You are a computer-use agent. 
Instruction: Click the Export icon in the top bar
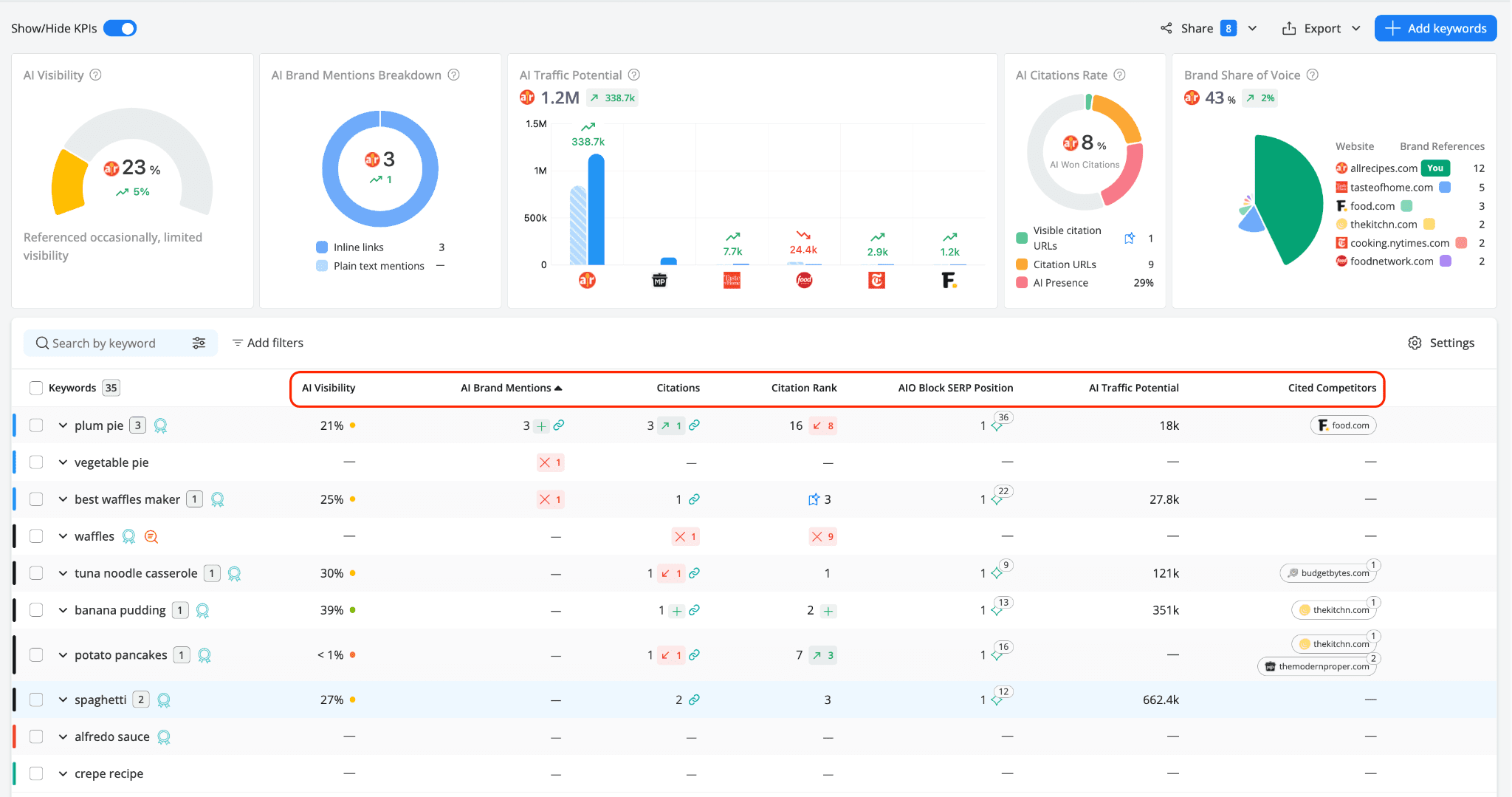1289,28
